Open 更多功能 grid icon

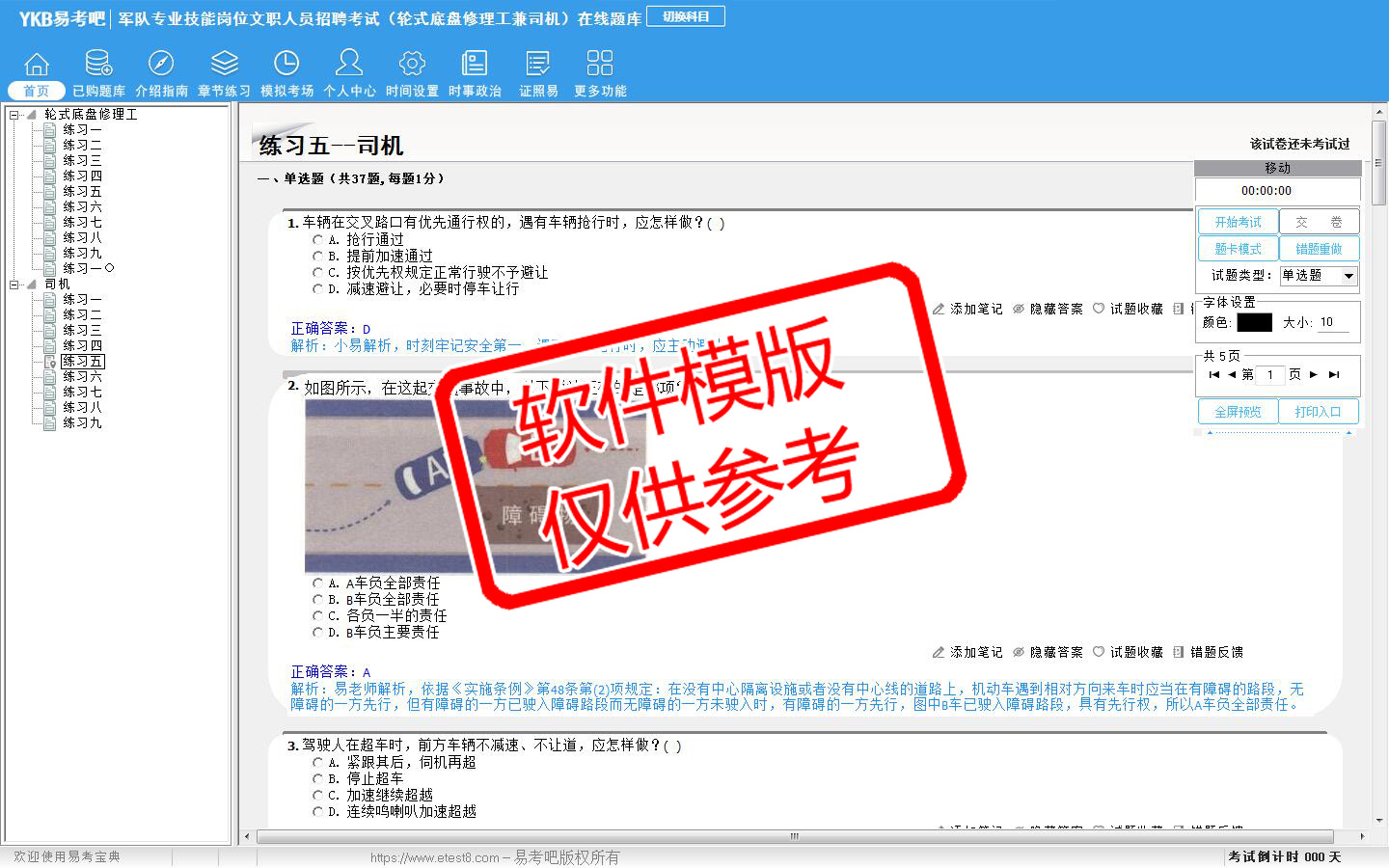600,65
